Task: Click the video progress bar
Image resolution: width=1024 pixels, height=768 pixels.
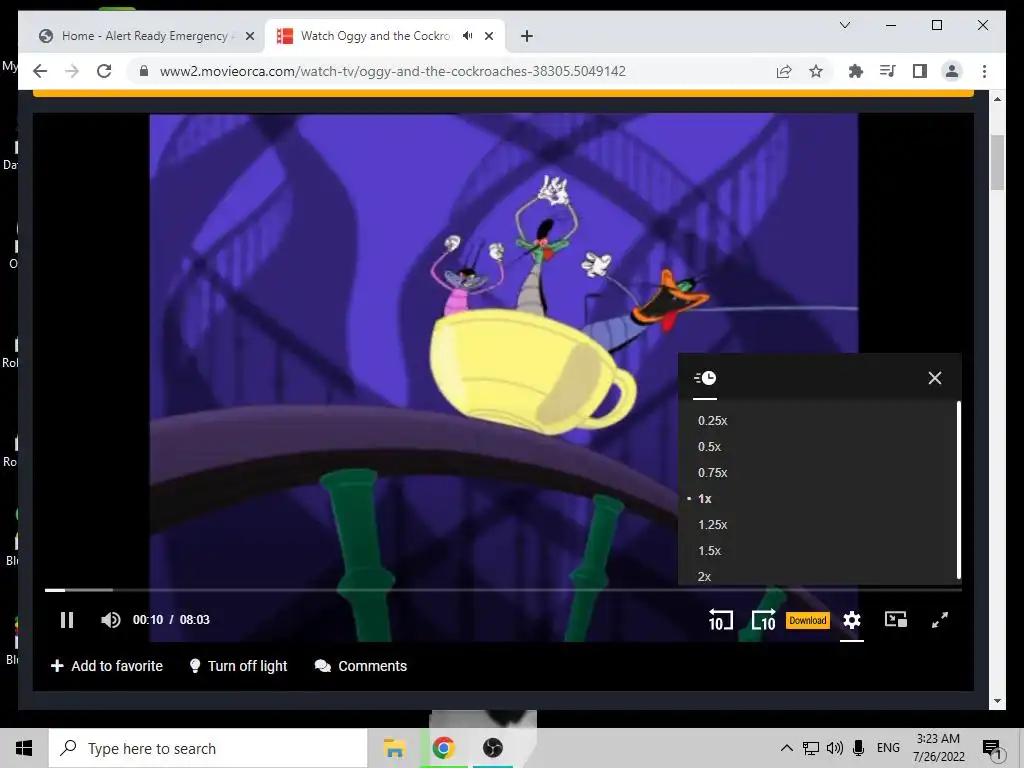Action: pyautogui.click(x=503, y=590)
